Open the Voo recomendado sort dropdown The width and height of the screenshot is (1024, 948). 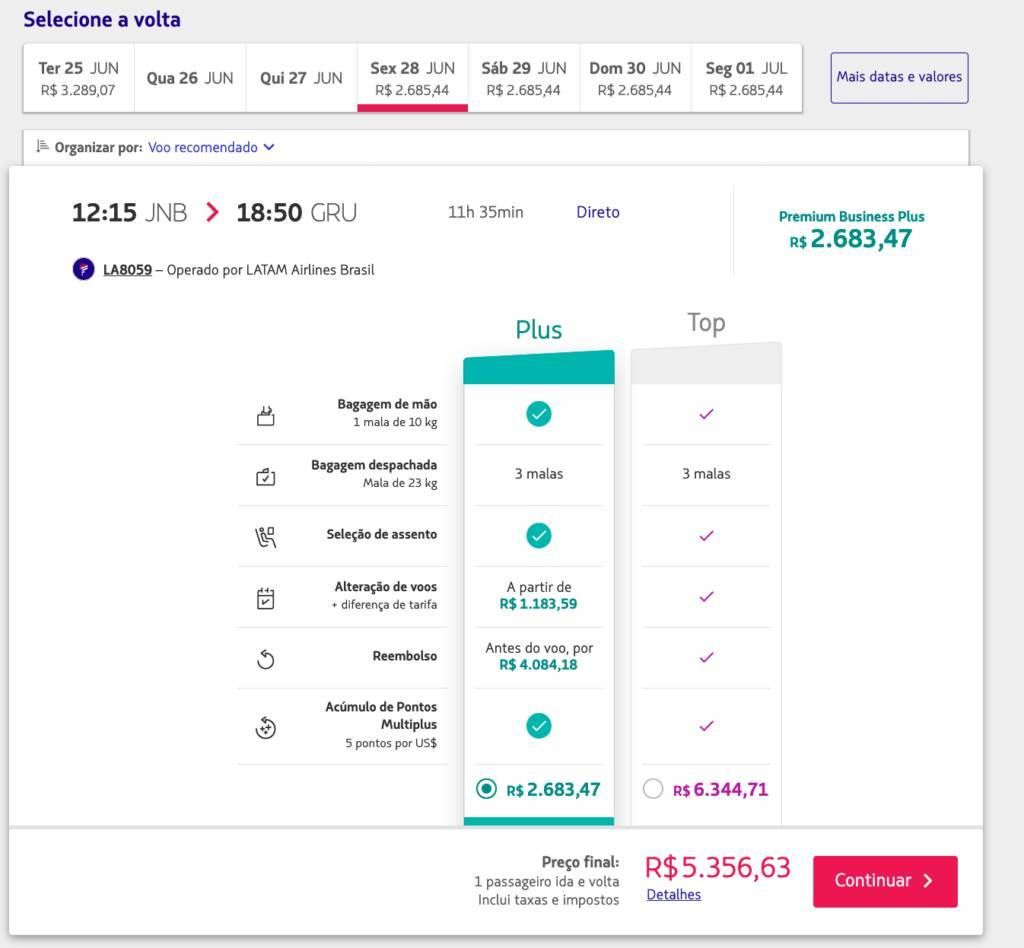[211, 147]
